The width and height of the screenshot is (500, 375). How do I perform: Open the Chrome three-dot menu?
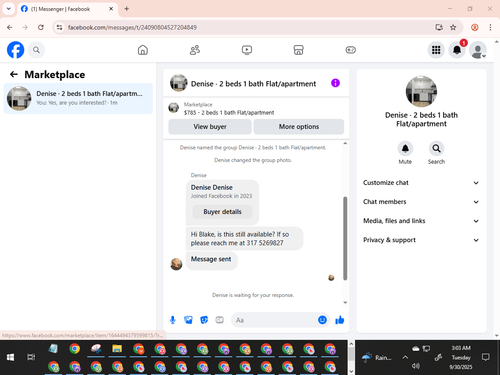pos(490,27)
